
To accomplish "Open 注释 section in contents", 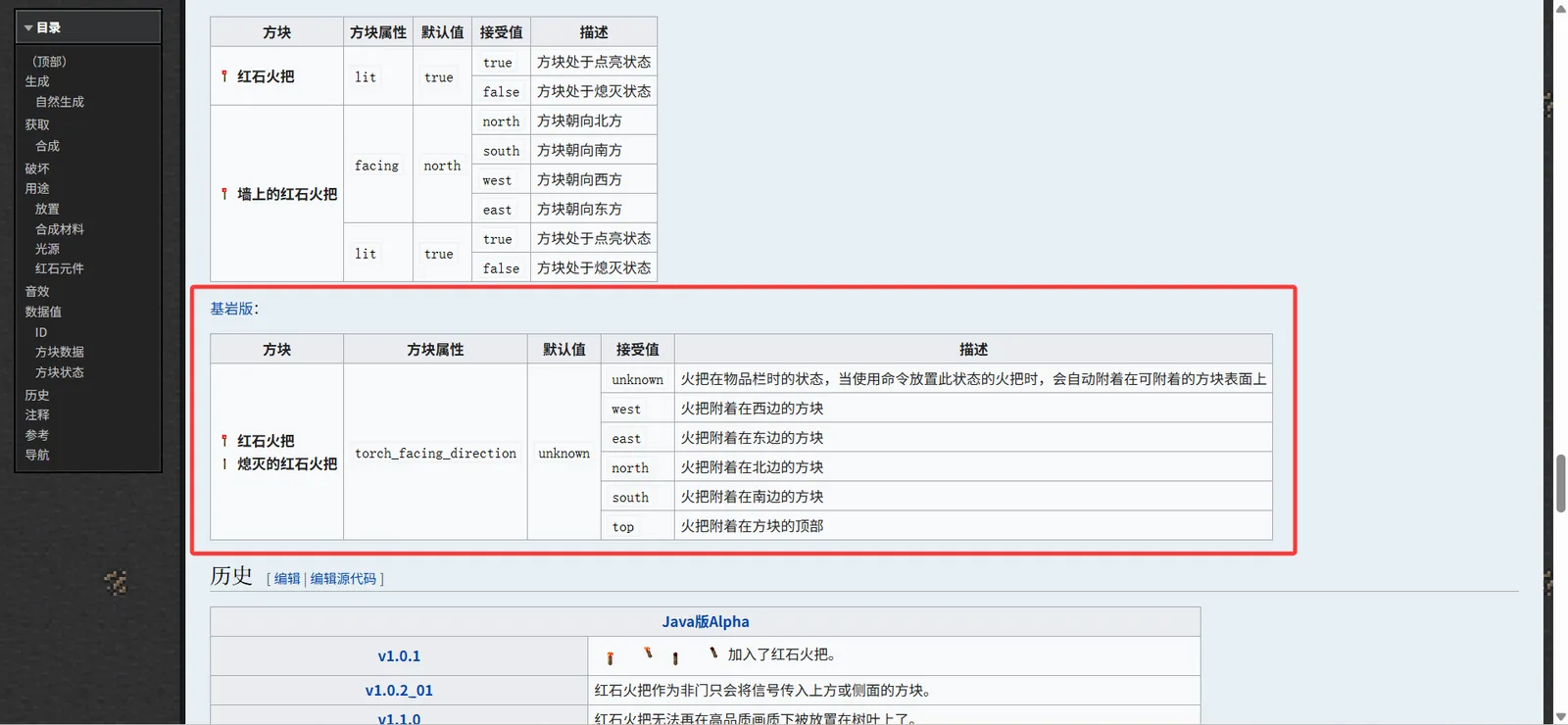I will click(37, 414).
